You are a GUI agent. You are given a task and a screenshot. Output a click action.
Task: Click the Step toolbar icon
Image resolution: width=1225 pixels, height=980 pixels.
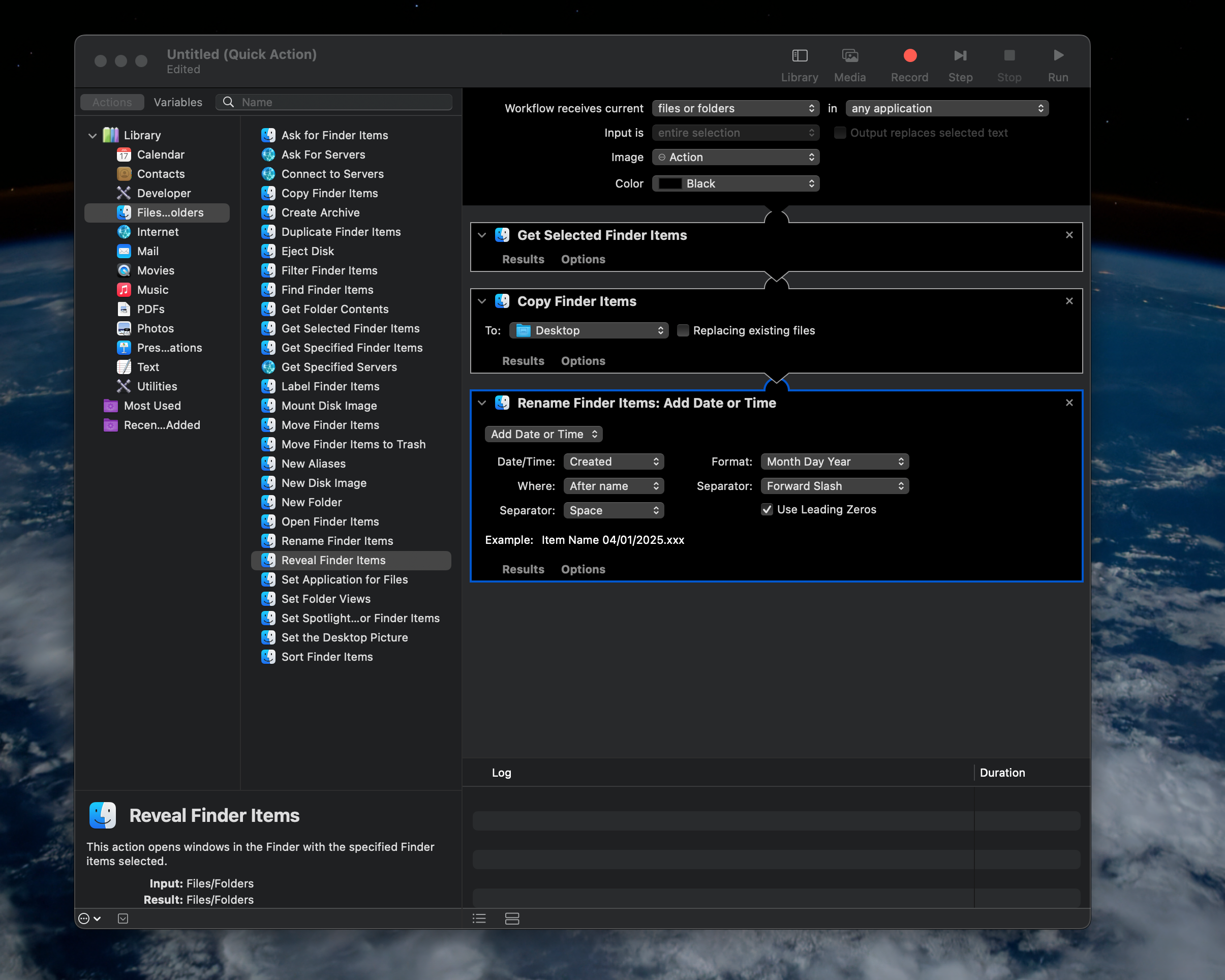point(960,56)
